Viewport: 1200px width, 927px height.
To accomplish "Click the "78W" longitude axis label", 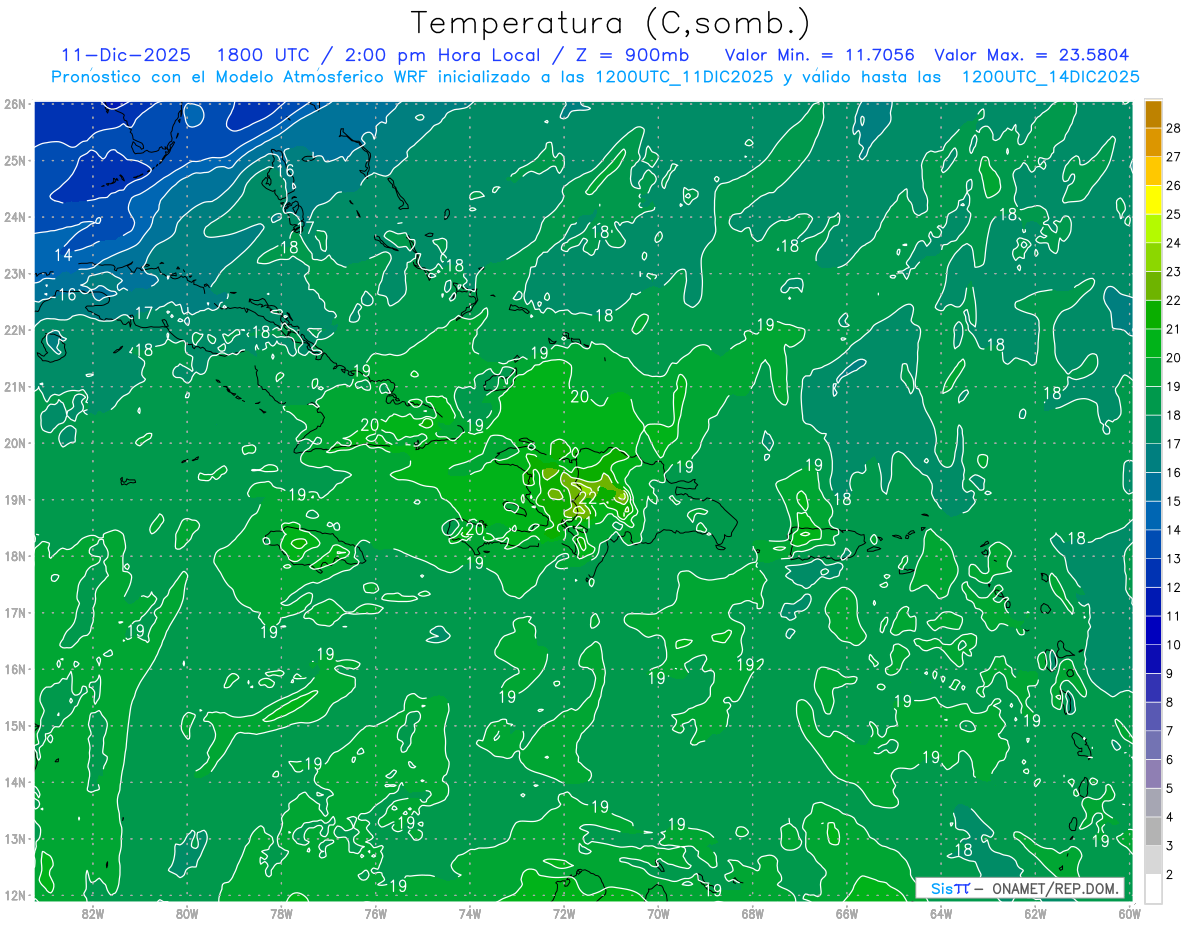I will pyautogui.click(x=281, y=913).
